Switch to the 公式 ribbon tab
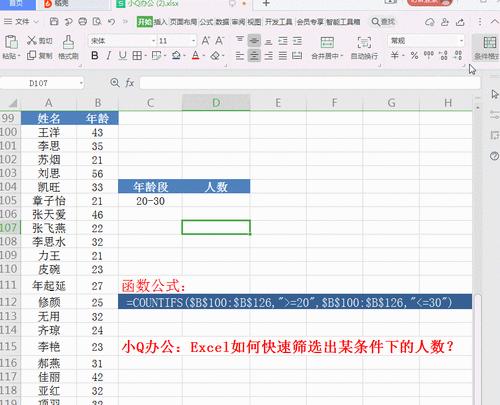 coord(206,22)
